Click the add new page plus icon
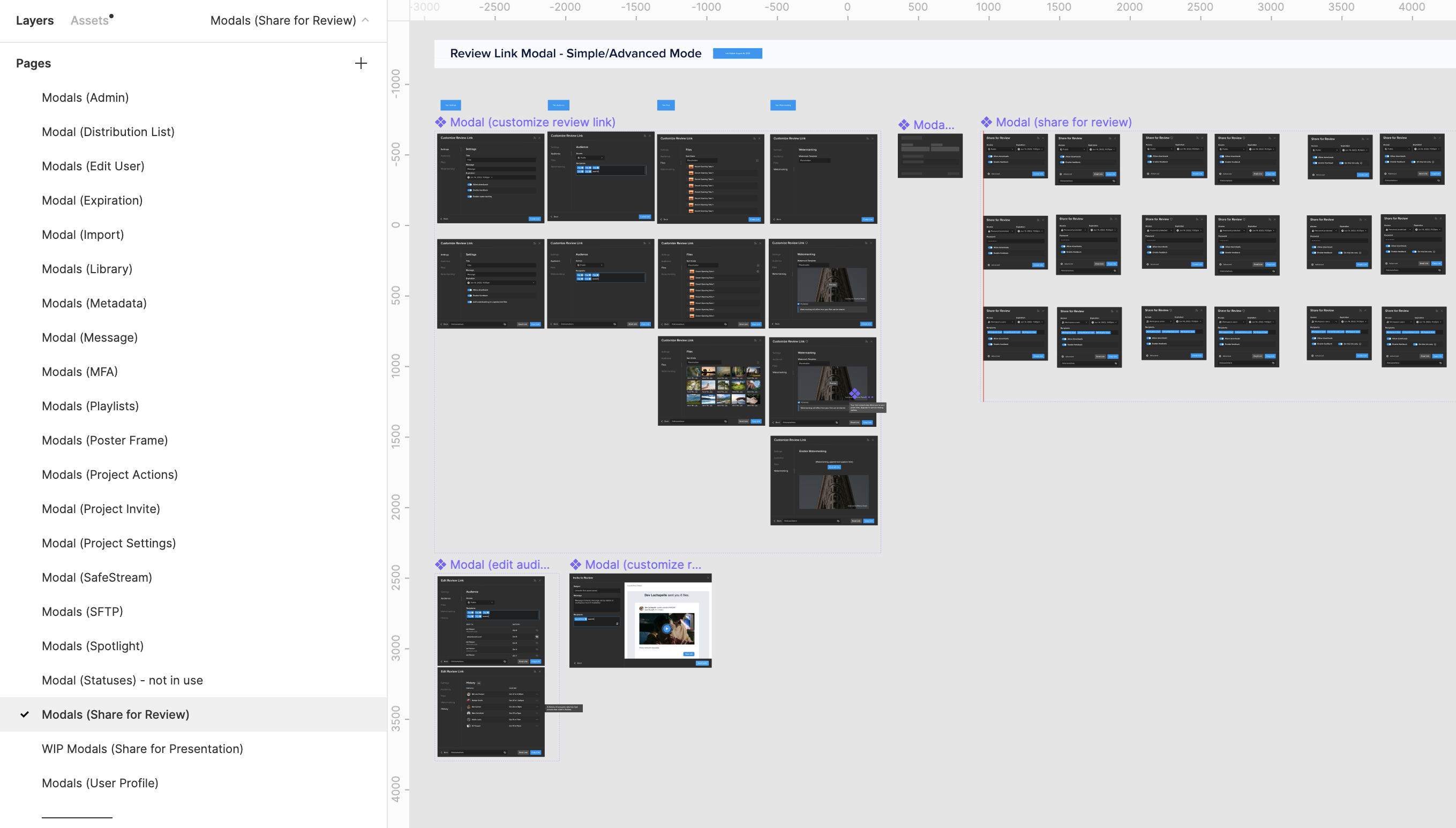 tap(361, 63)
